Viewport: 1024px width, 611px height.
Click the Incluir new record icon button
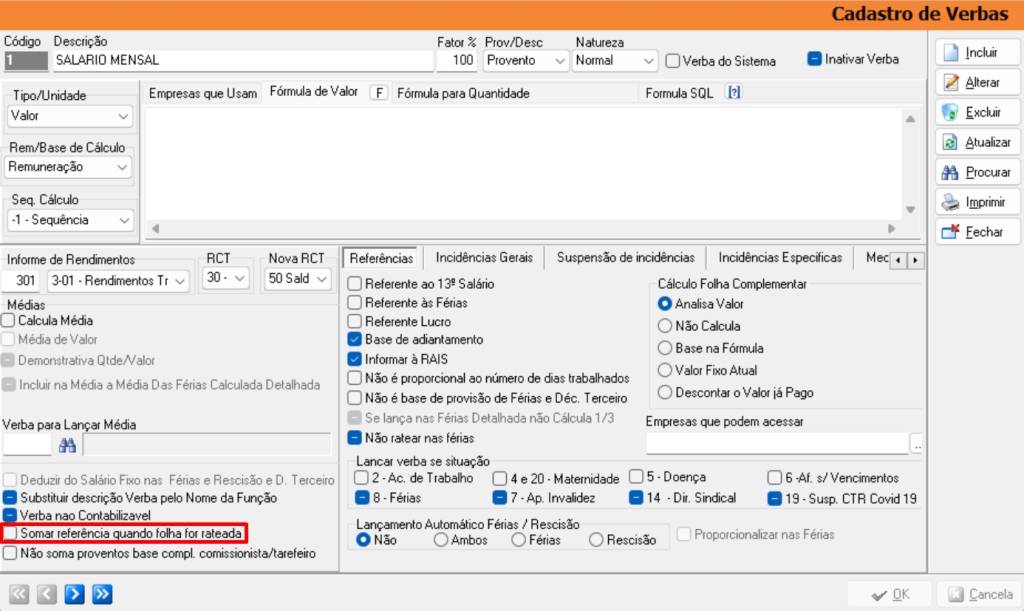click(976, 52)
